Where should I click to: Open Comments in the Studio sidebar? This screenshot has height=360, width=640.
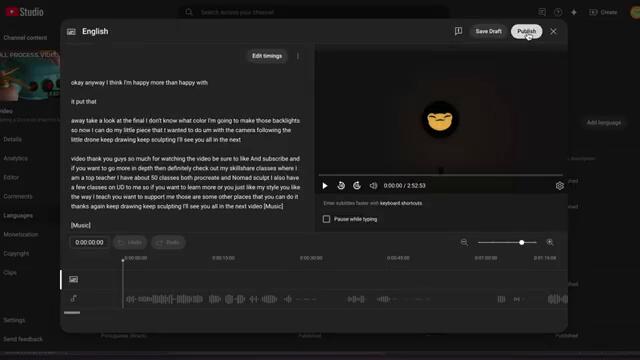(18, 196)
